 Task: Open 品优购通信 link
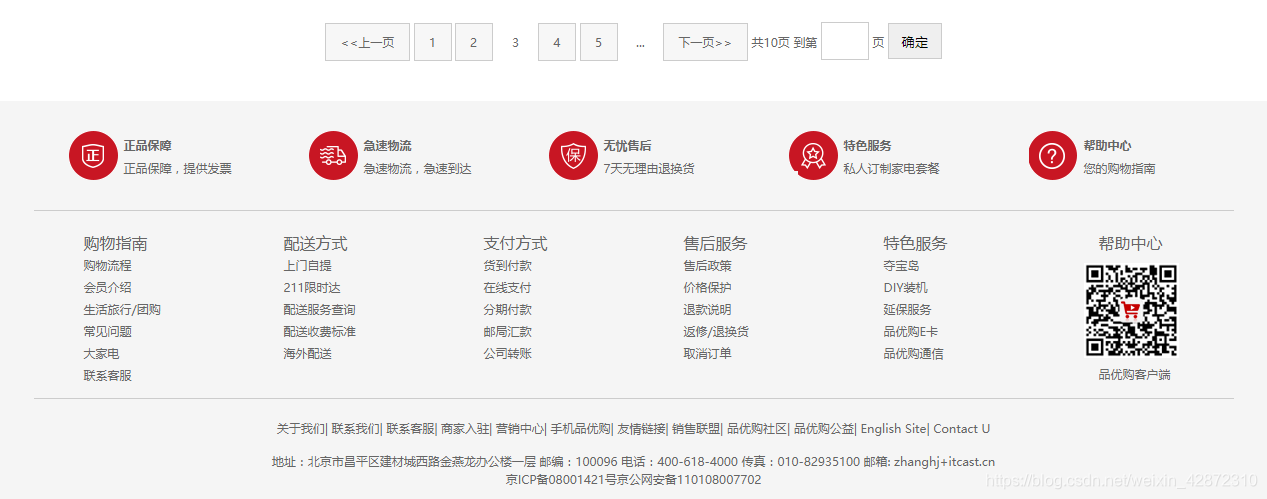tap(913, 354)
